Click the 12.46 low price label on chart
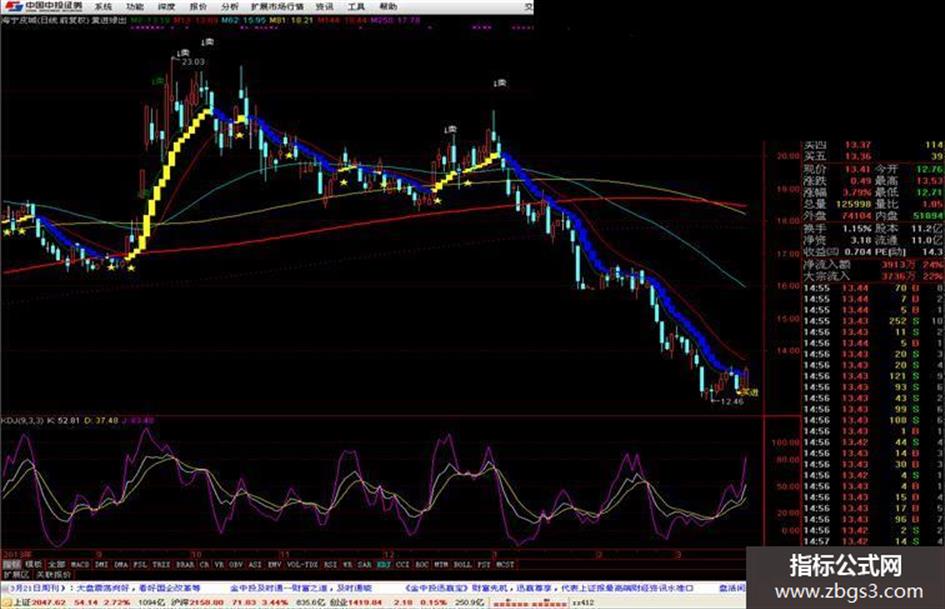The image size is (945, 609). click(x=732, y=401)
